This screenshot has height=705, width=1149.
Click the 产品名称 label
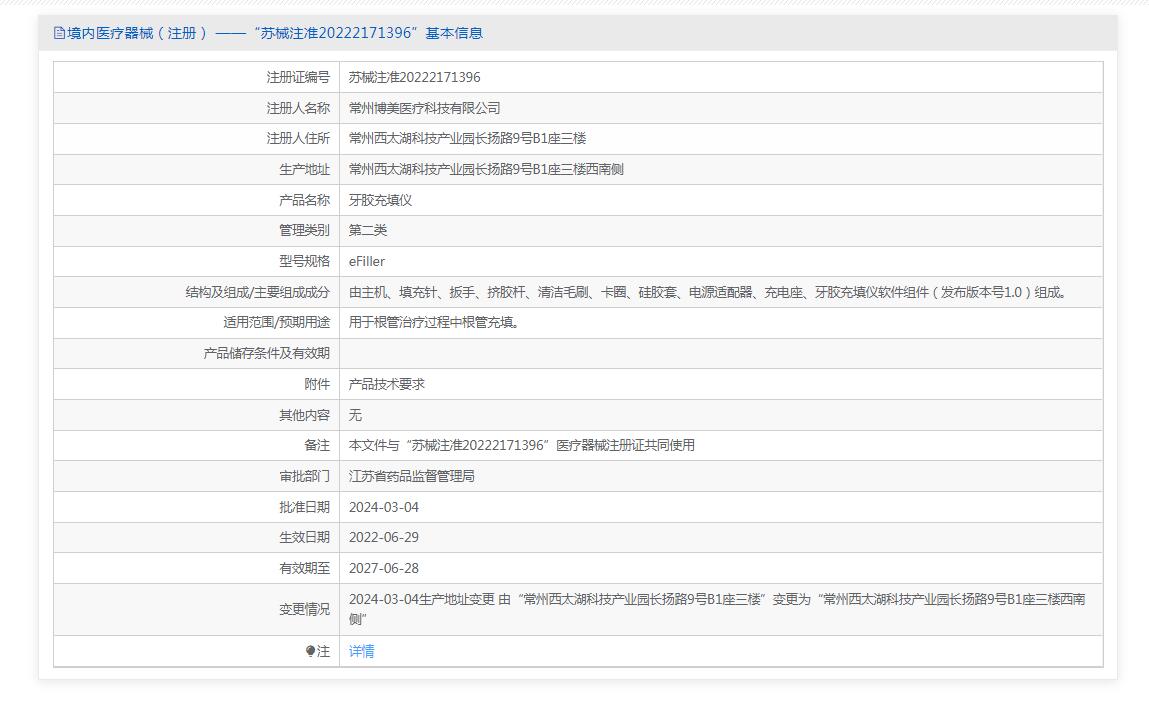point(305,200)
